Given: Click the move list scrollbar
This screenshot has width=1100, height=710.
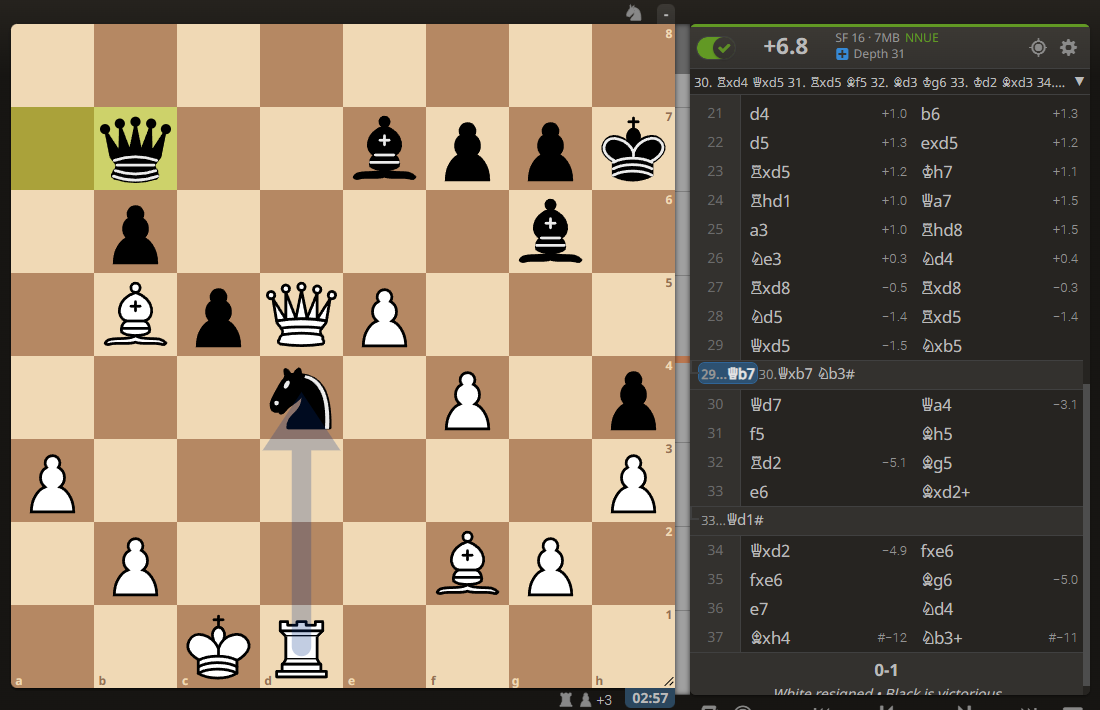Looking at the screenshot, I should coord(1086,533).
